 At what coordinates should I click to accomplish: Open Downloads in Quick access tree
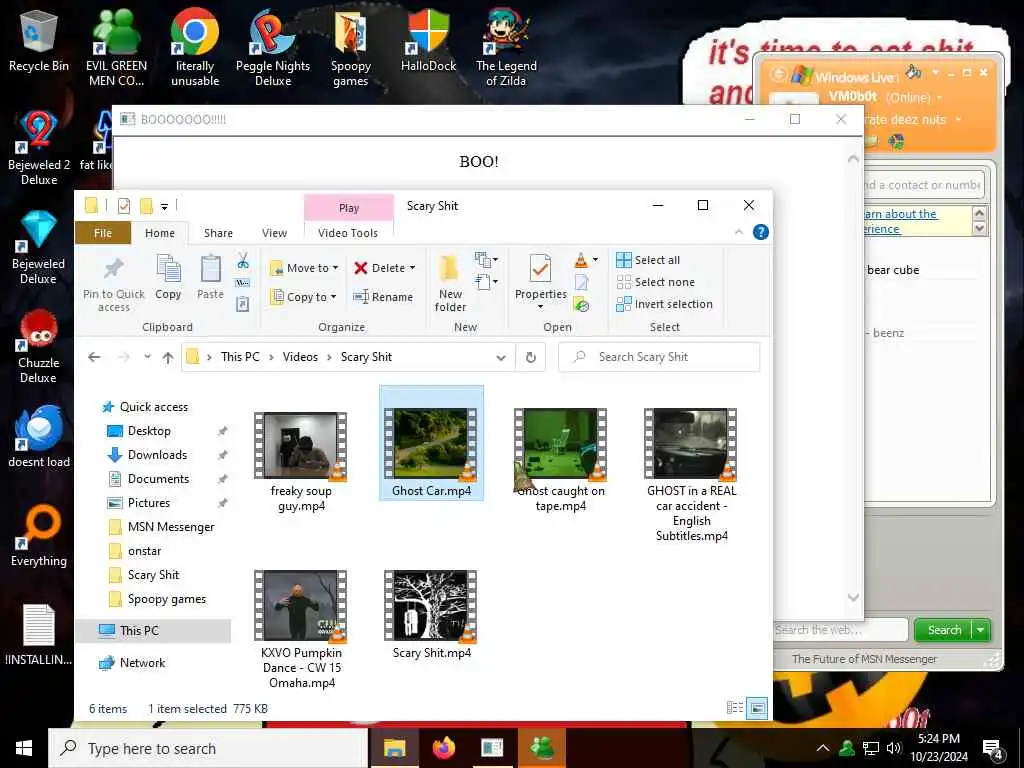[x=157, y=455]
